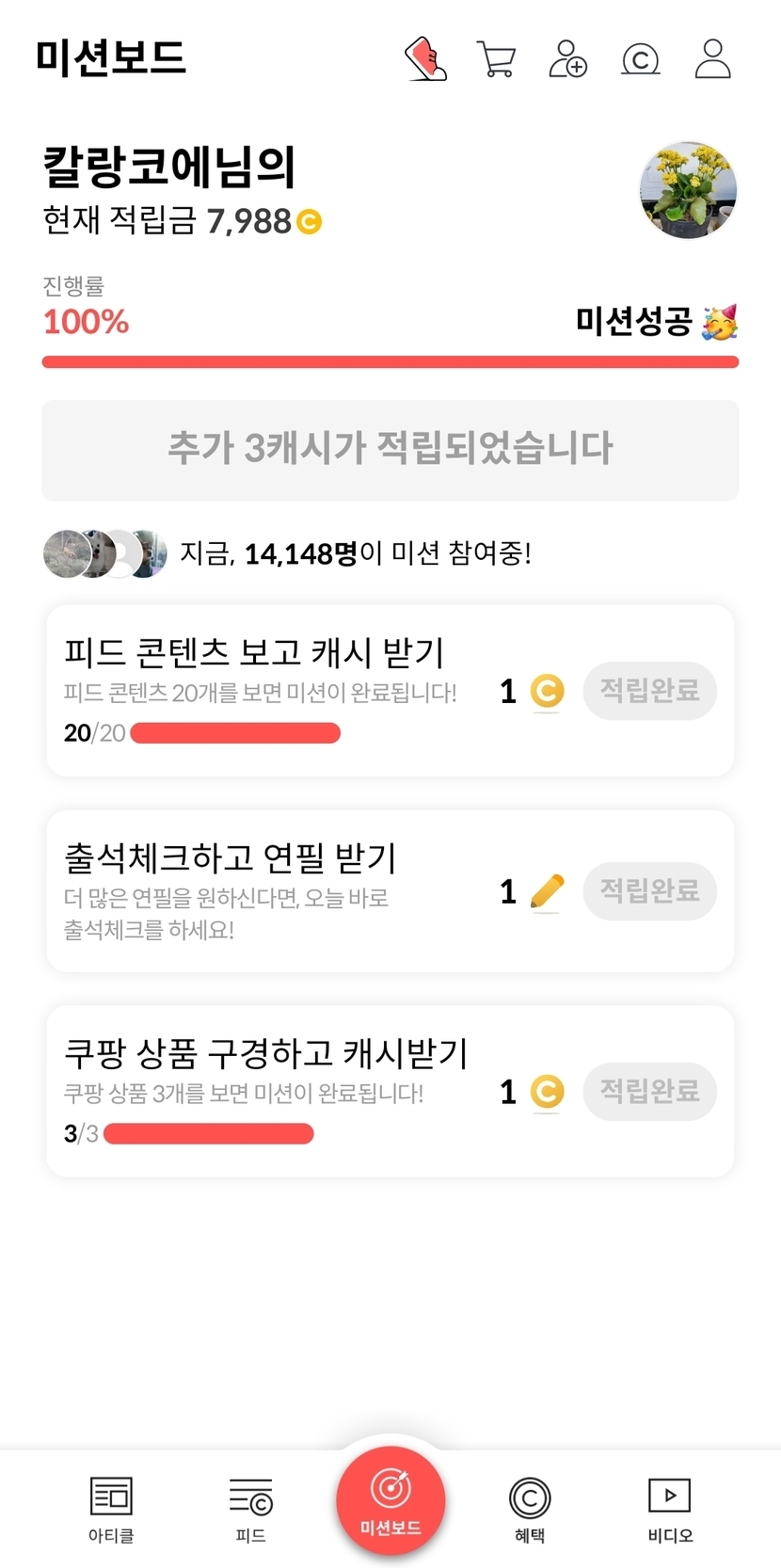Image resolution: width=781 pixels, height=1568 pixels.
Task: Open the shopping cart
Action: click(x=497, y=59)
